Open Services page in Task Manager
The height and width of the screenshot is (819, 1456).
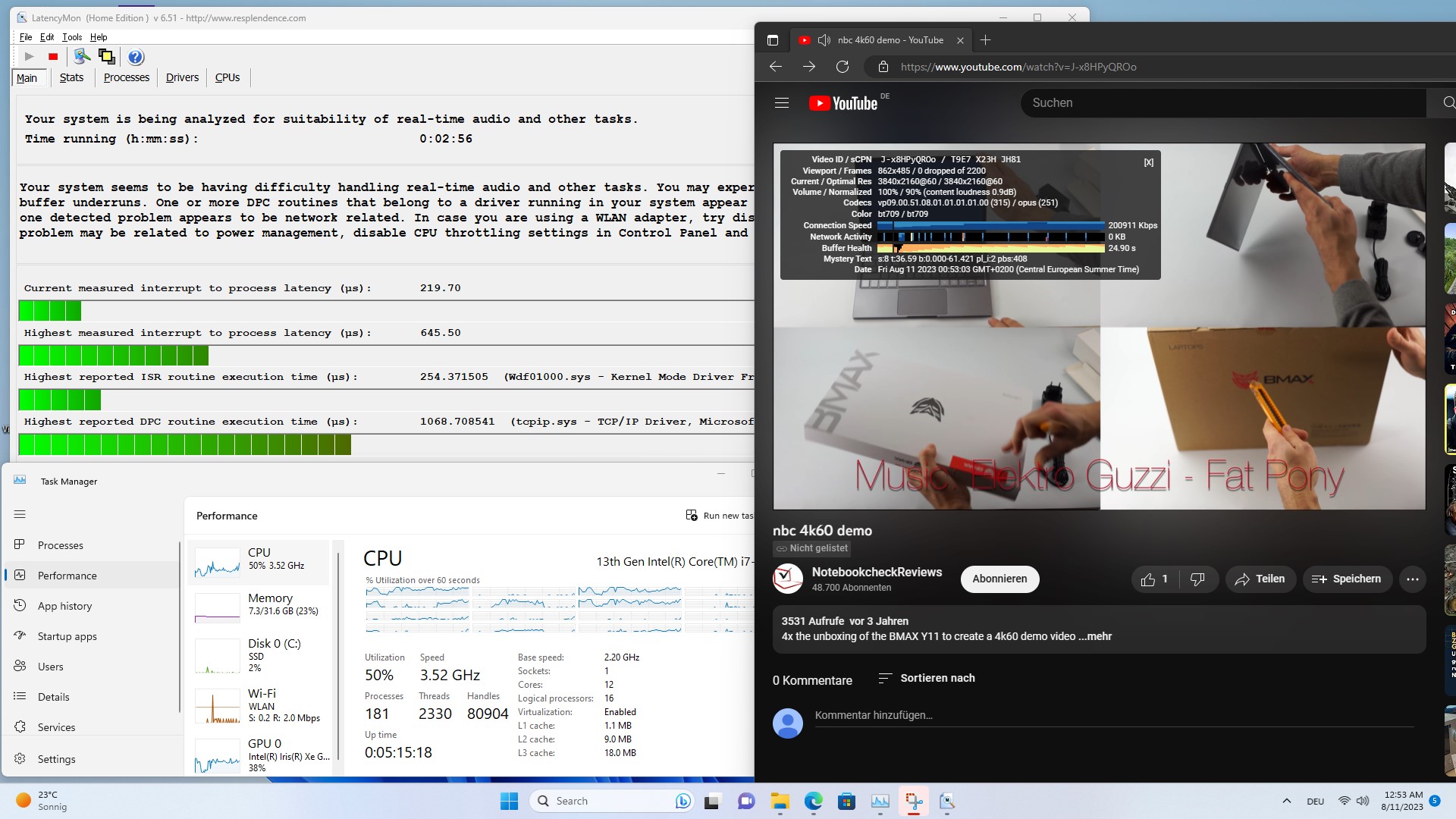(93, 728)
